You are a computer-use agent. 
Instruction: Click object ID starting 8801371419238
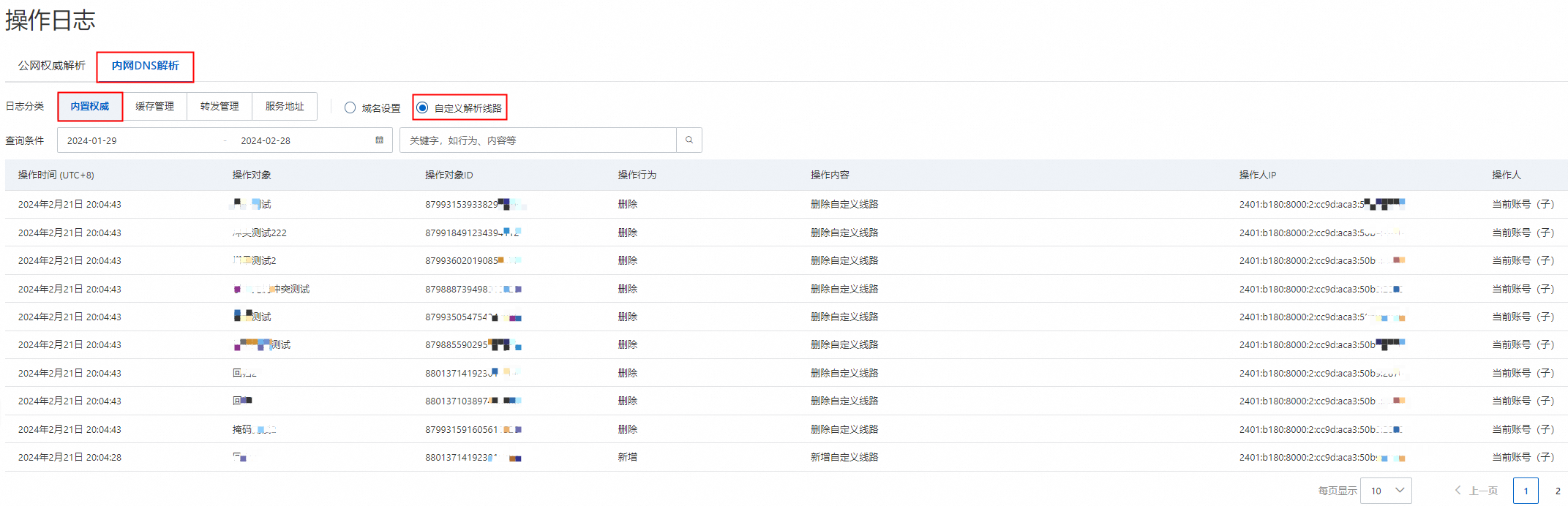473,457
